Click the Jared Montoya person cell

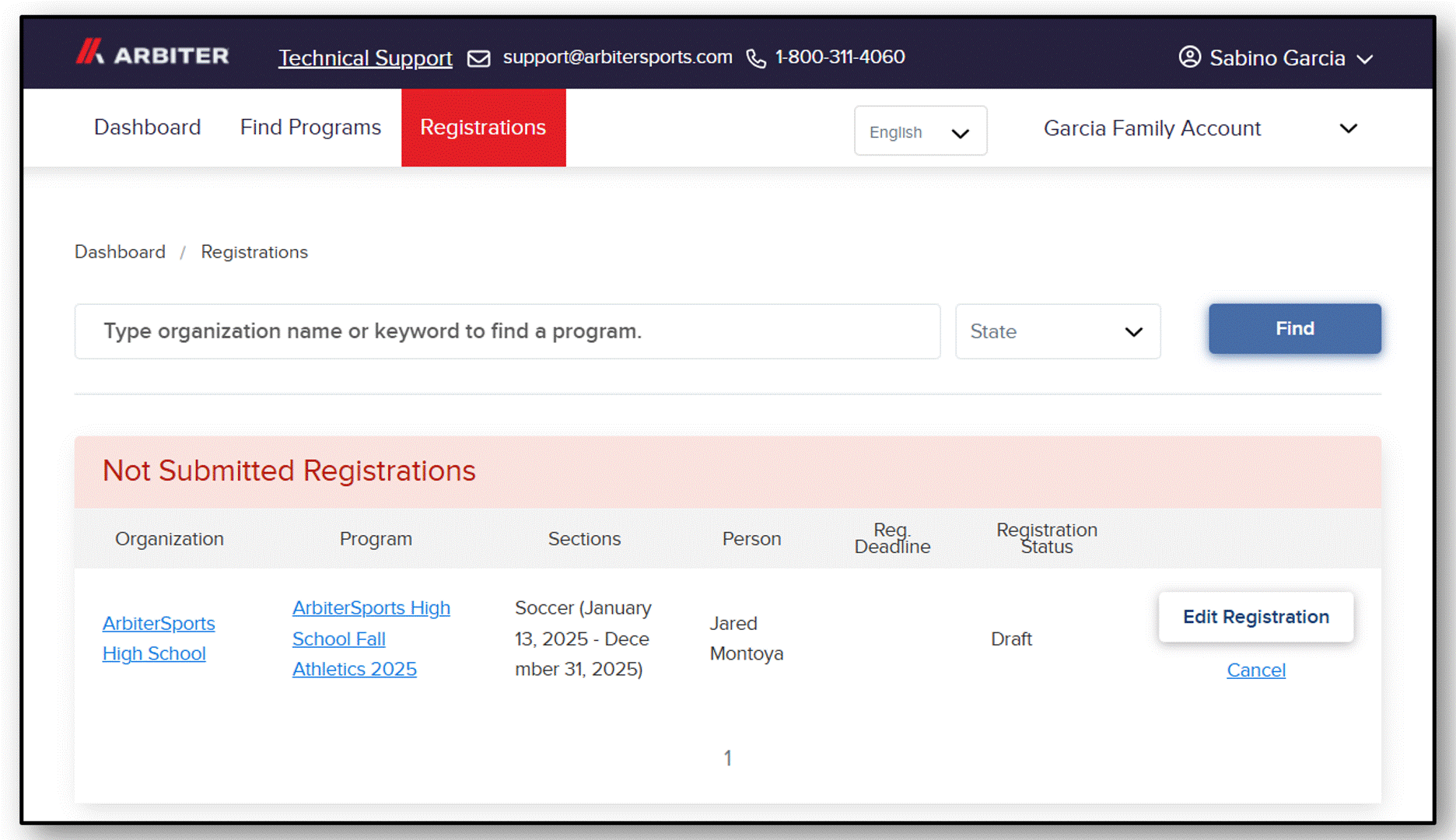coord(746,639)
